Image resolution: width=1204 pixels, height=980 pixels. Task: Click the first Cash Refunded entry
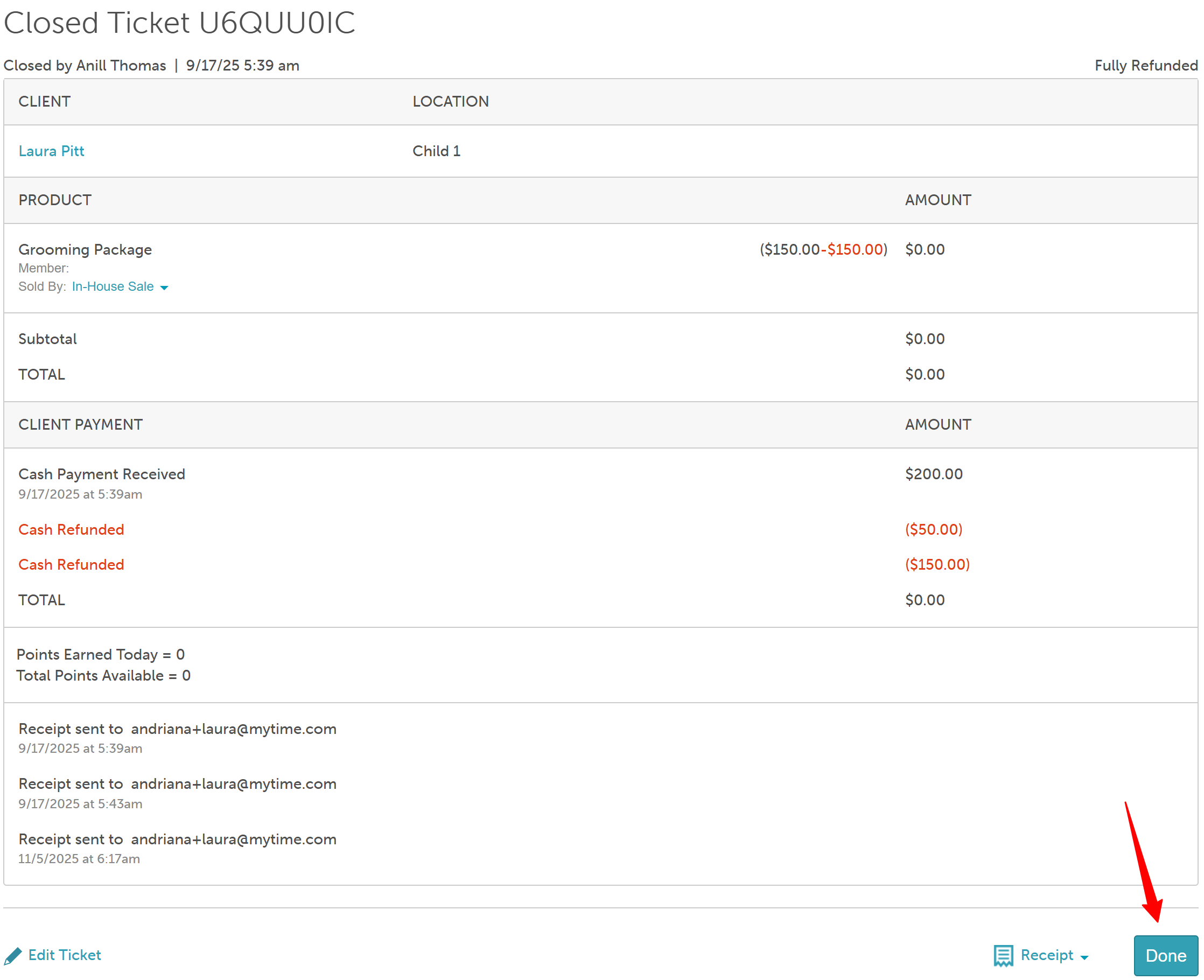[x=71, y=529]
